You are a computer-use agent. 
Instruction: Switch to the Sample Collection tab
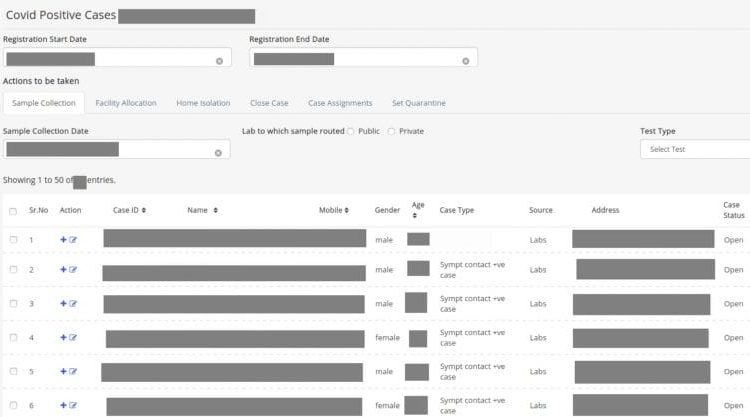coord(44,103)
